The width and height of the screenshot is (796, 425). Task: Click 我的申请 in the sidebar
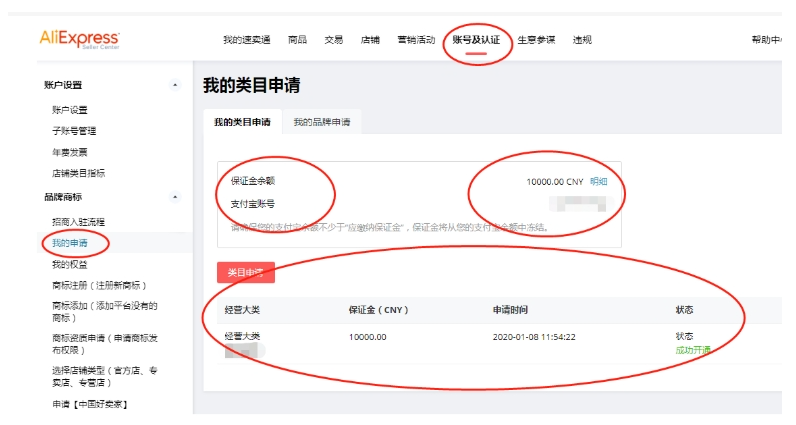(70, 243)
